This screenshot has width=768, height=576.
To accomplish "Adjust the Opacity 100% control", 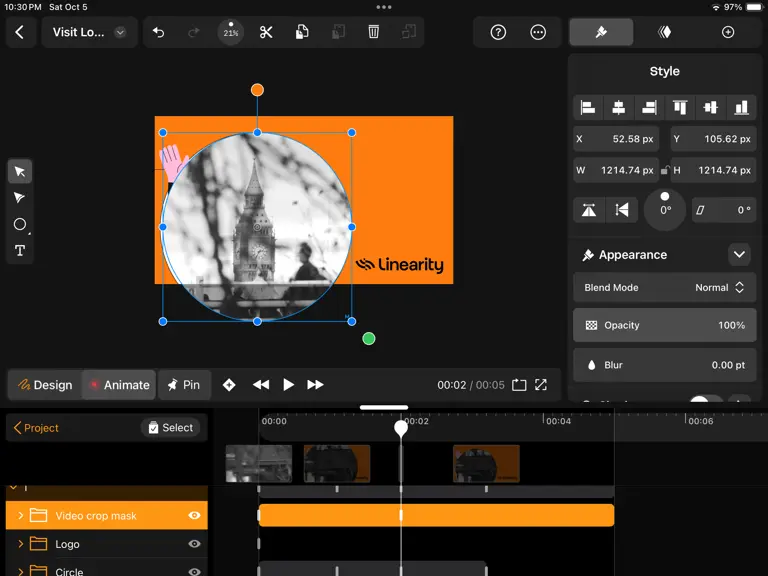I will (x=665, y=325).
